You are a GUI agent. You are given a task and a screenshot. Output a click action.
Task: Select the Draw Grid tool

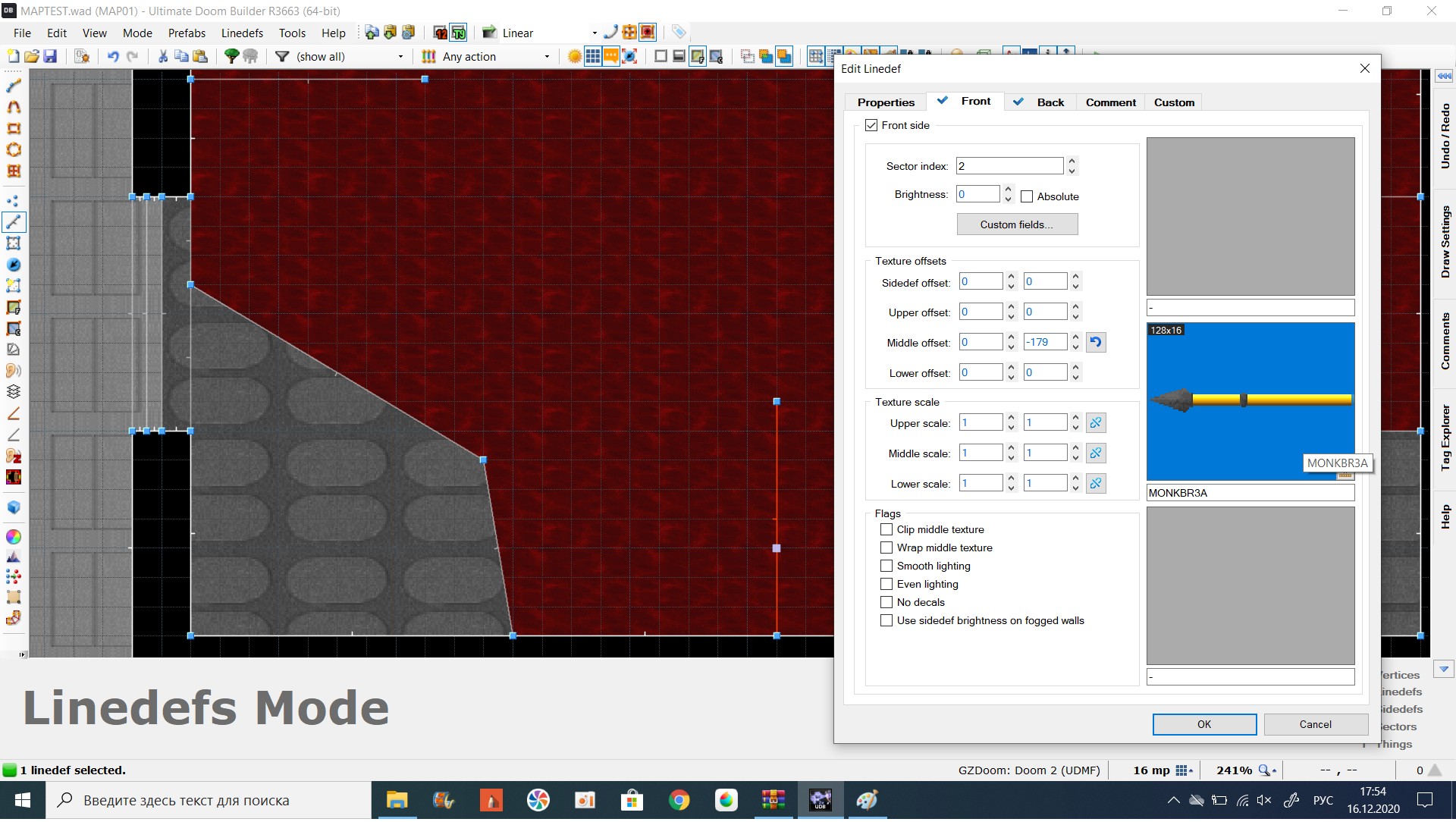[14, 171]
